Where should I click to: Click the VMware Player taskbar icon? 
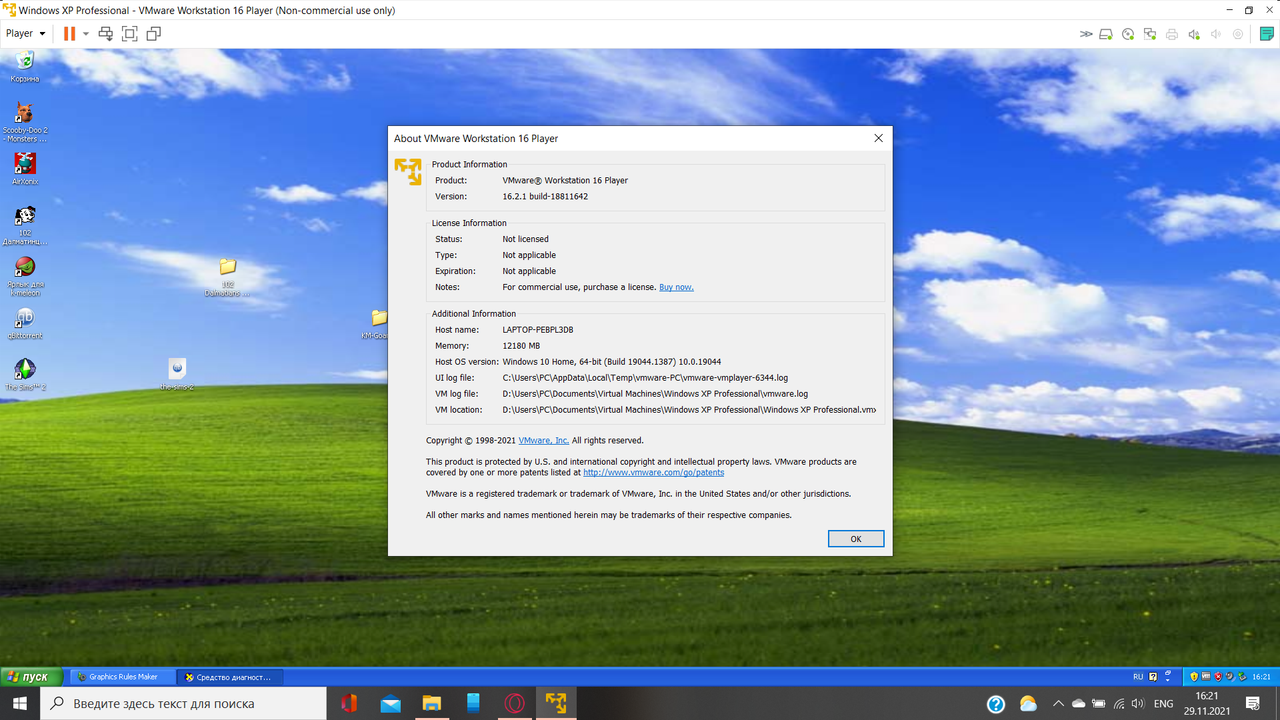tap(555, 704)
